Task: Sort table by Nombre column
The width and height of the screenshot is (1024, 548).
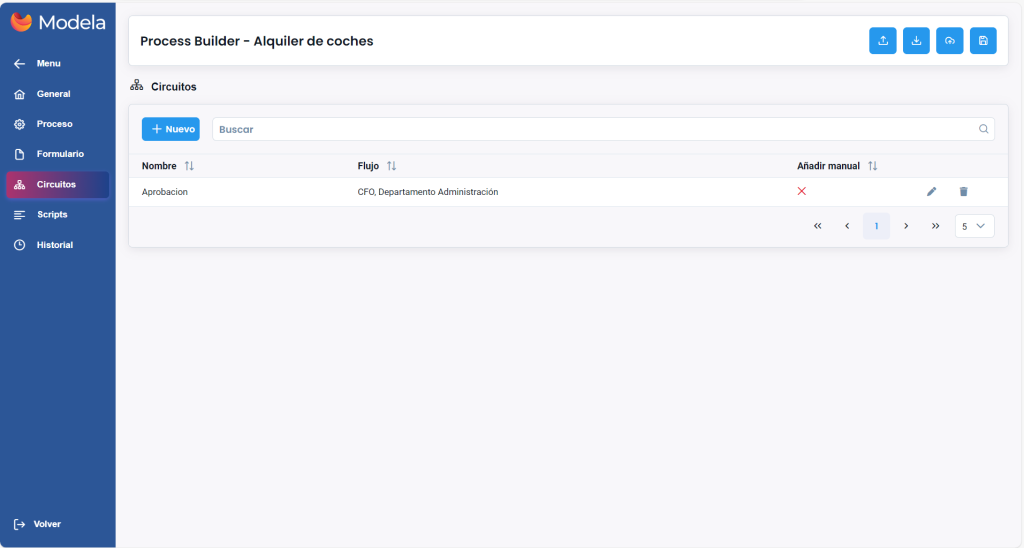Action: (189, 166)
